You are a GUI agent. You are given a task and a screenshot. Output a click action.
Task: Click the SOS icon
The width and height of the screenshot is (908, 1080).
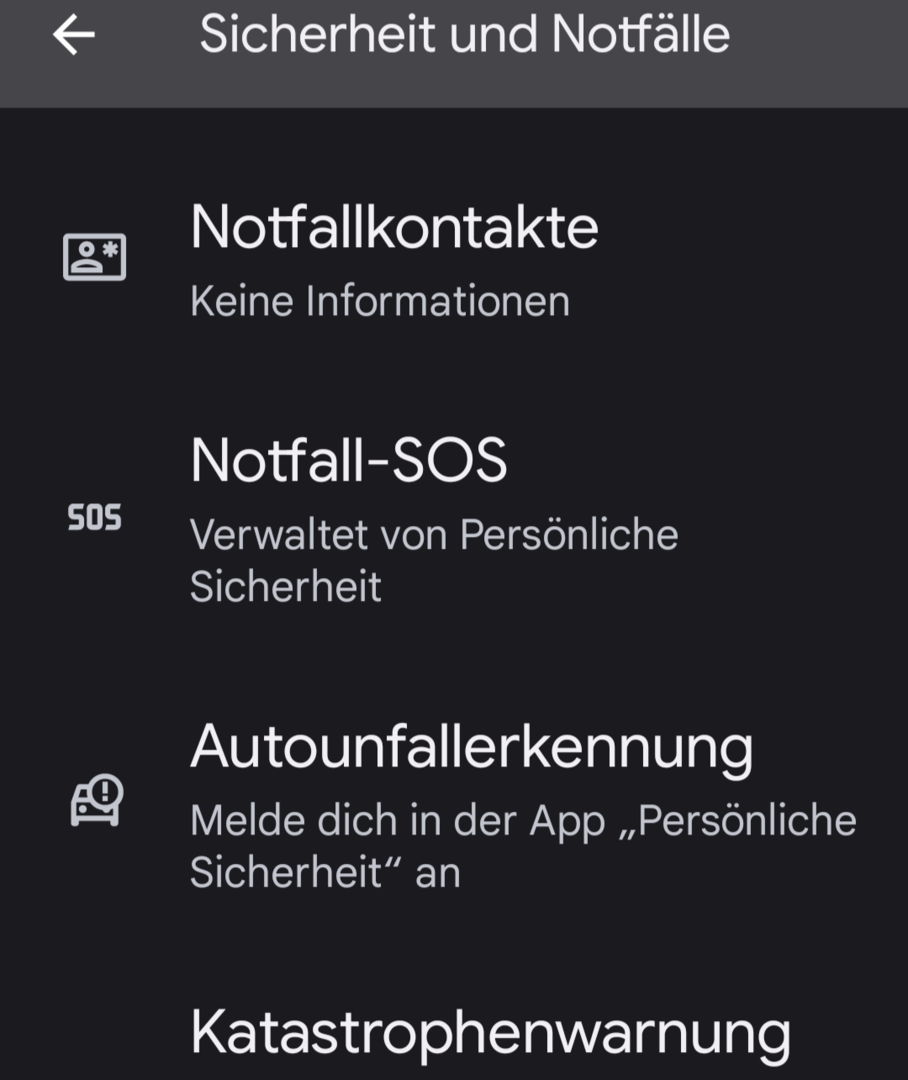click(x=94, y=518)
